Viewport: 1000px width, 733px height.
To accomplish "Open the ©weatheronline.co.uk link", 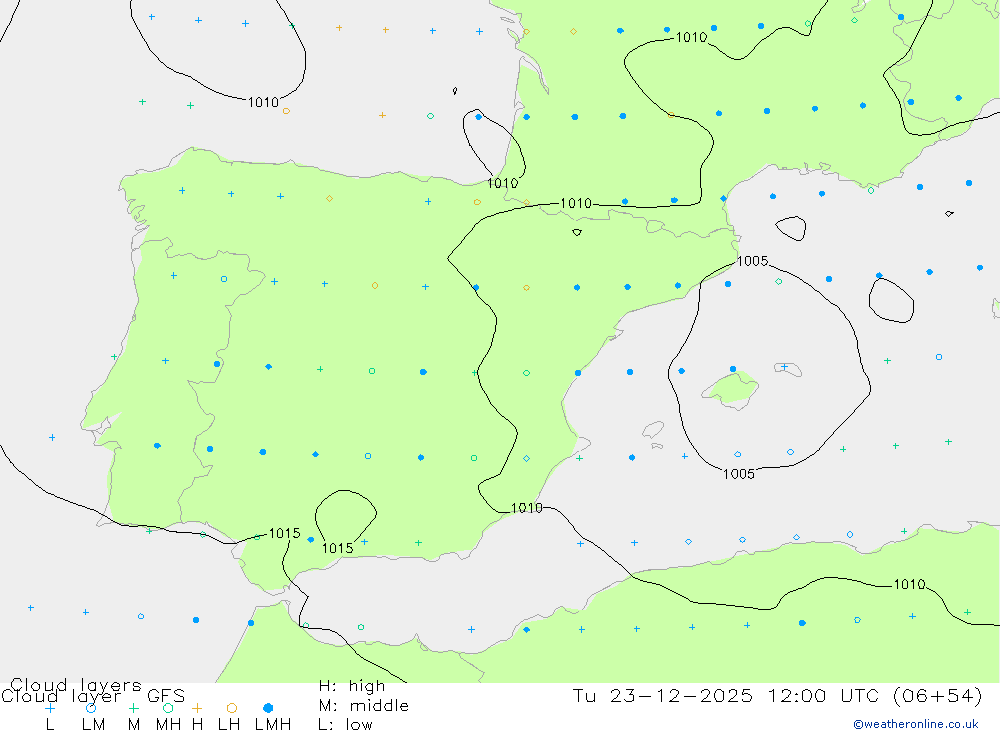I will 916,724.
